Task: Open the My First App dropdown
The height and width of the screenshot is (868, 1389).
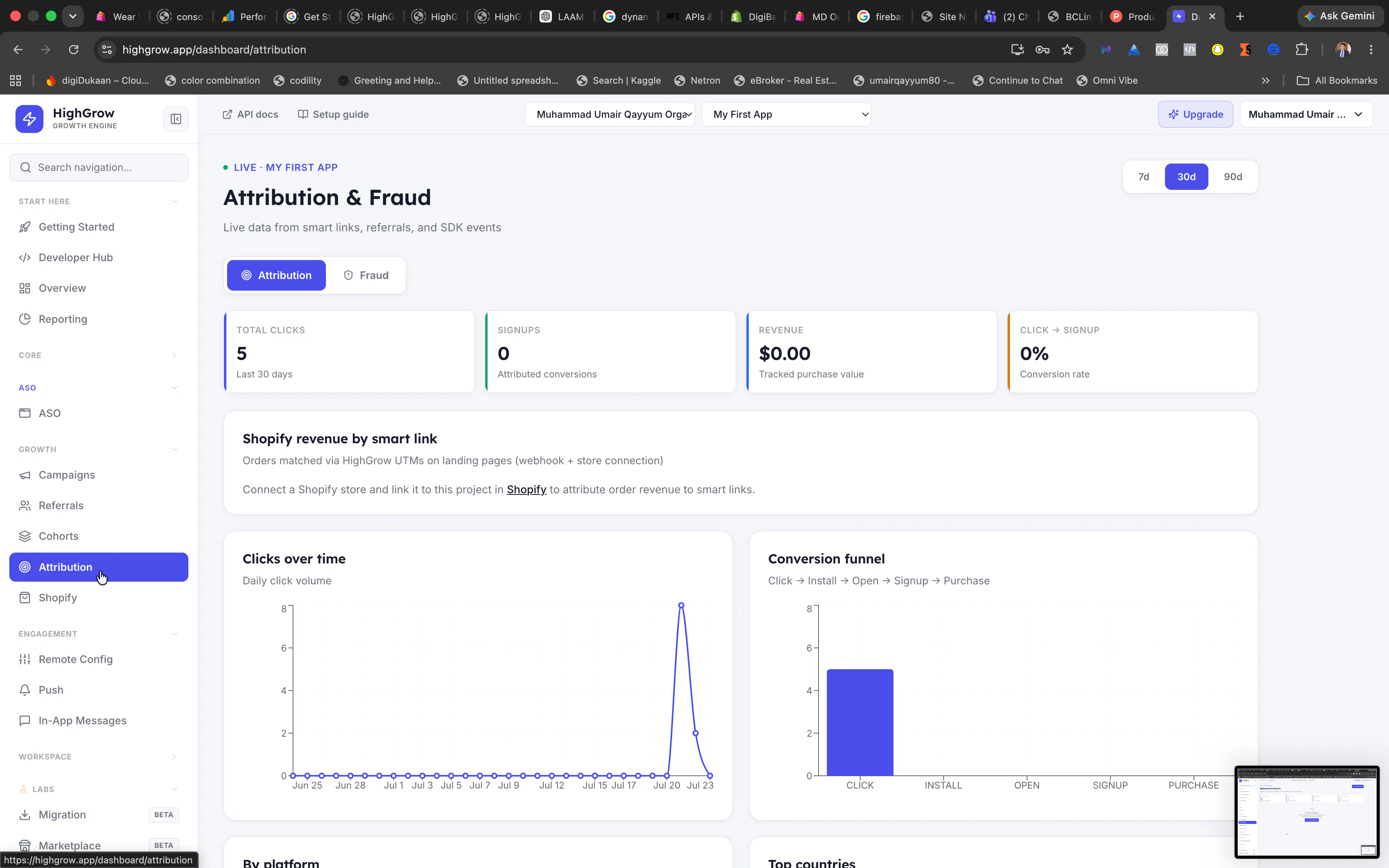Action: 786,114
